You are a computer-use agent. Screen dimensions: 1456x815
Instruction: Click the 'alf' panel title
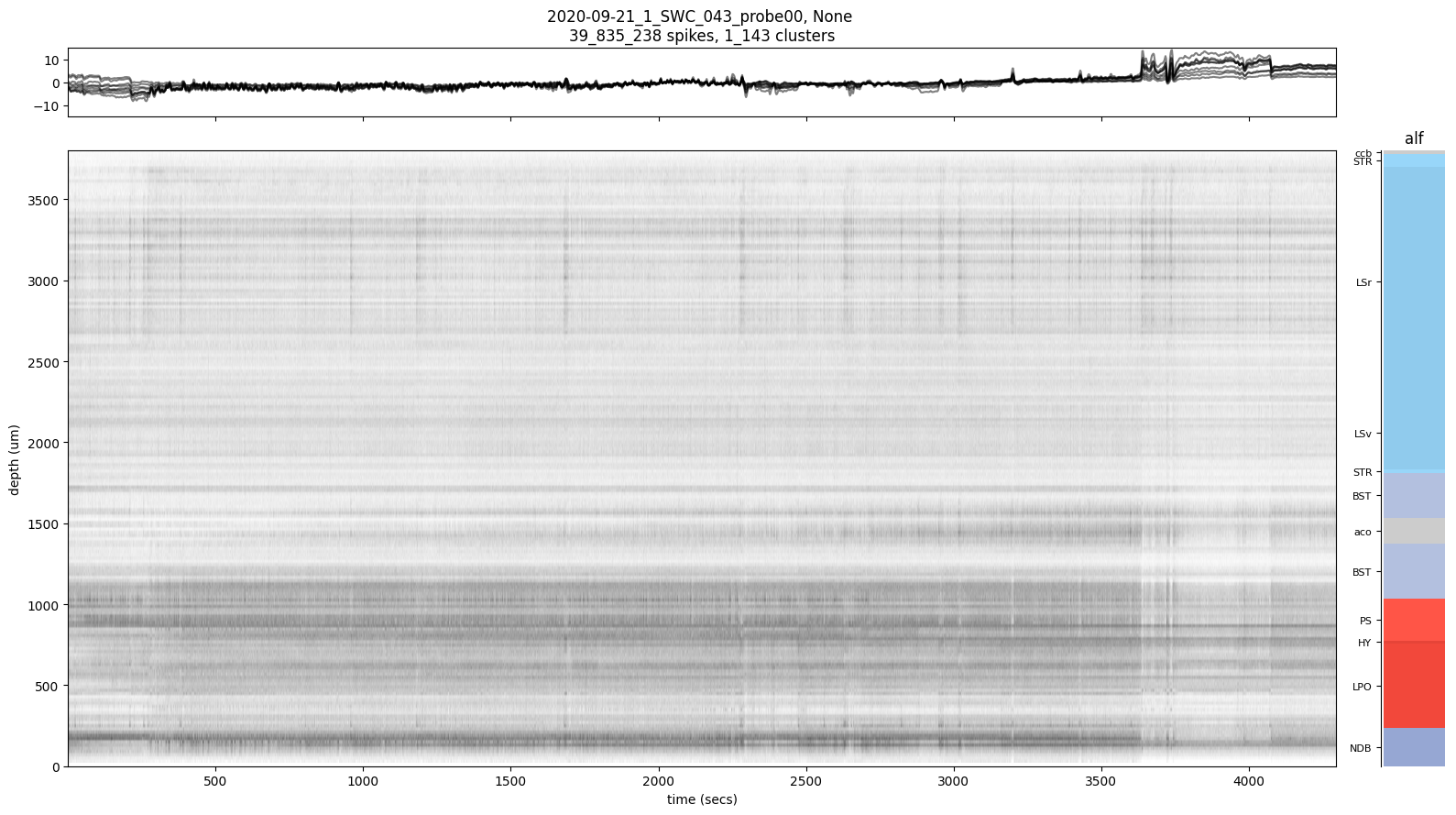tap(1413, 138)
